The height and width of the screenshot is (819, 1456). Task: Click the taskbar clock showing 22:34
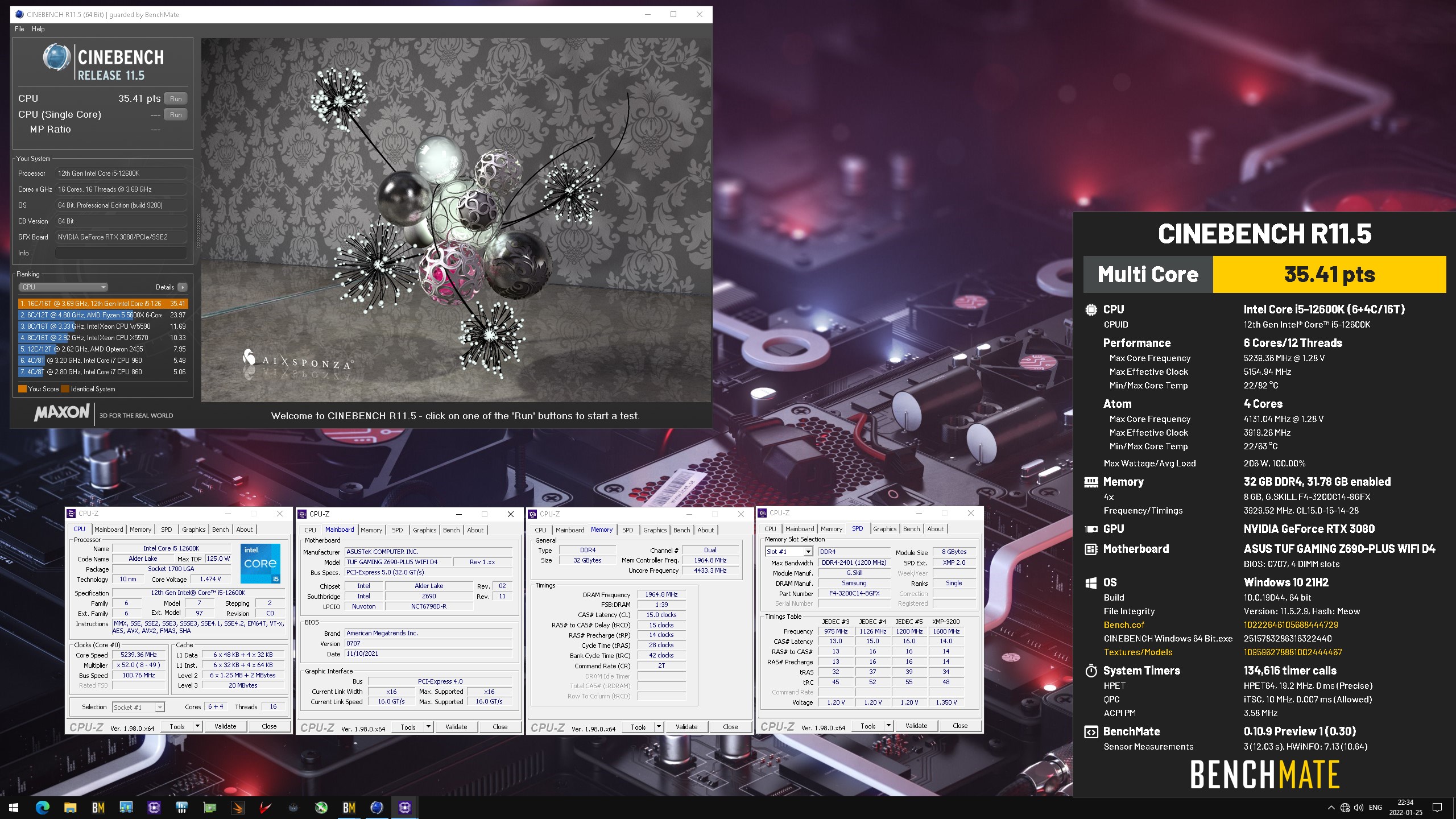pyautogui.click(x=1405, y=808)
